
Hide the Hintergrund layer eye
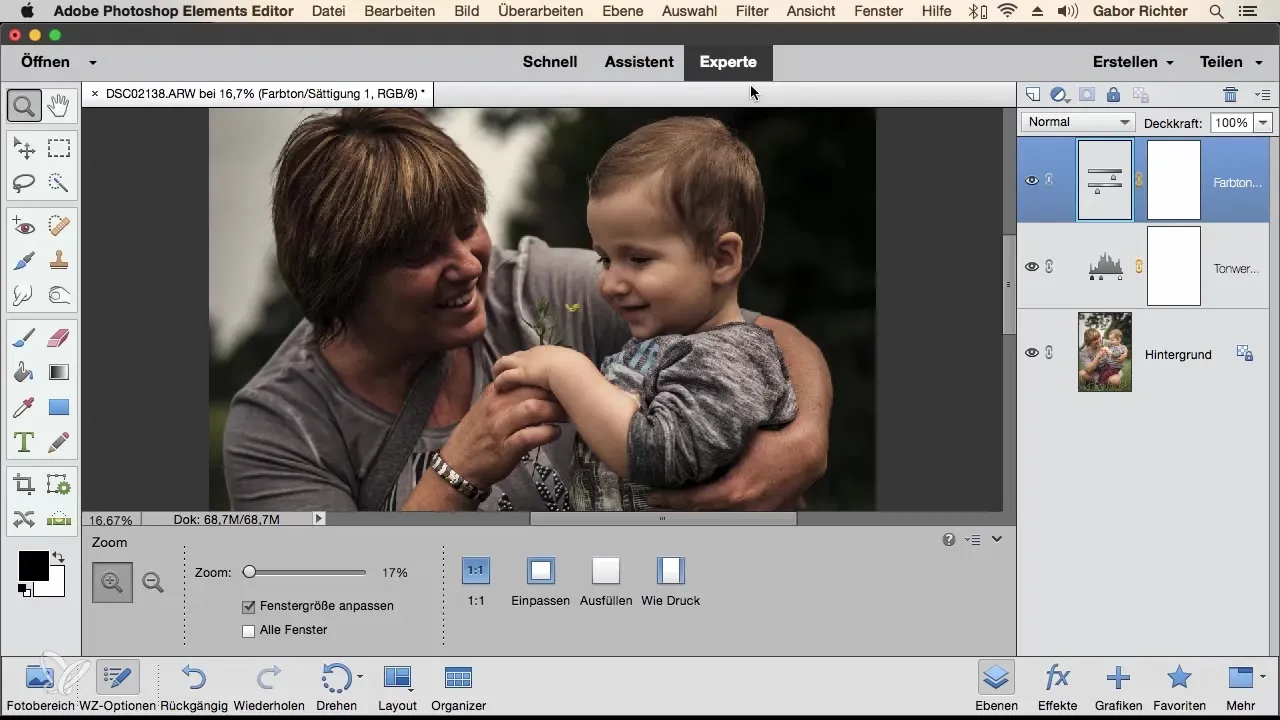1032,352
